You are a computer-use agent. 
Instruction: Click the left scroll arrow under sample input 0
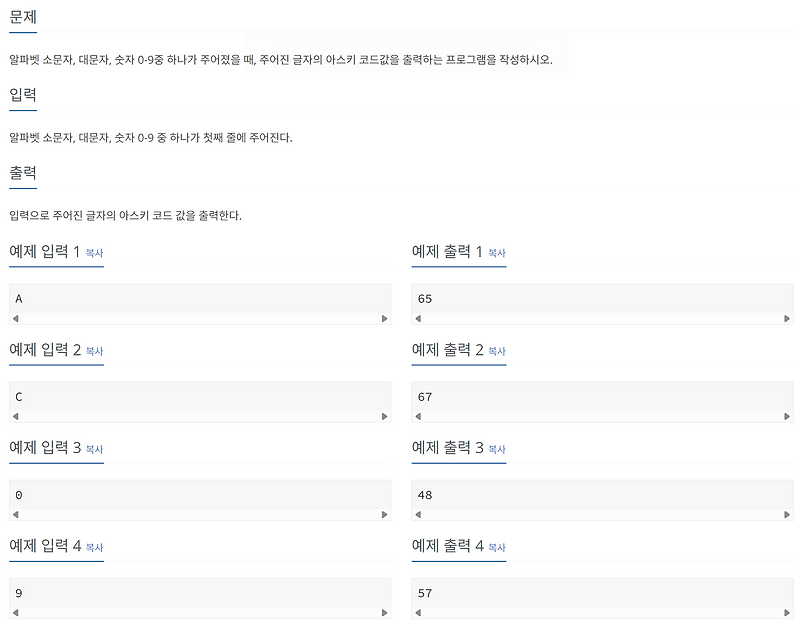[14, 514]
